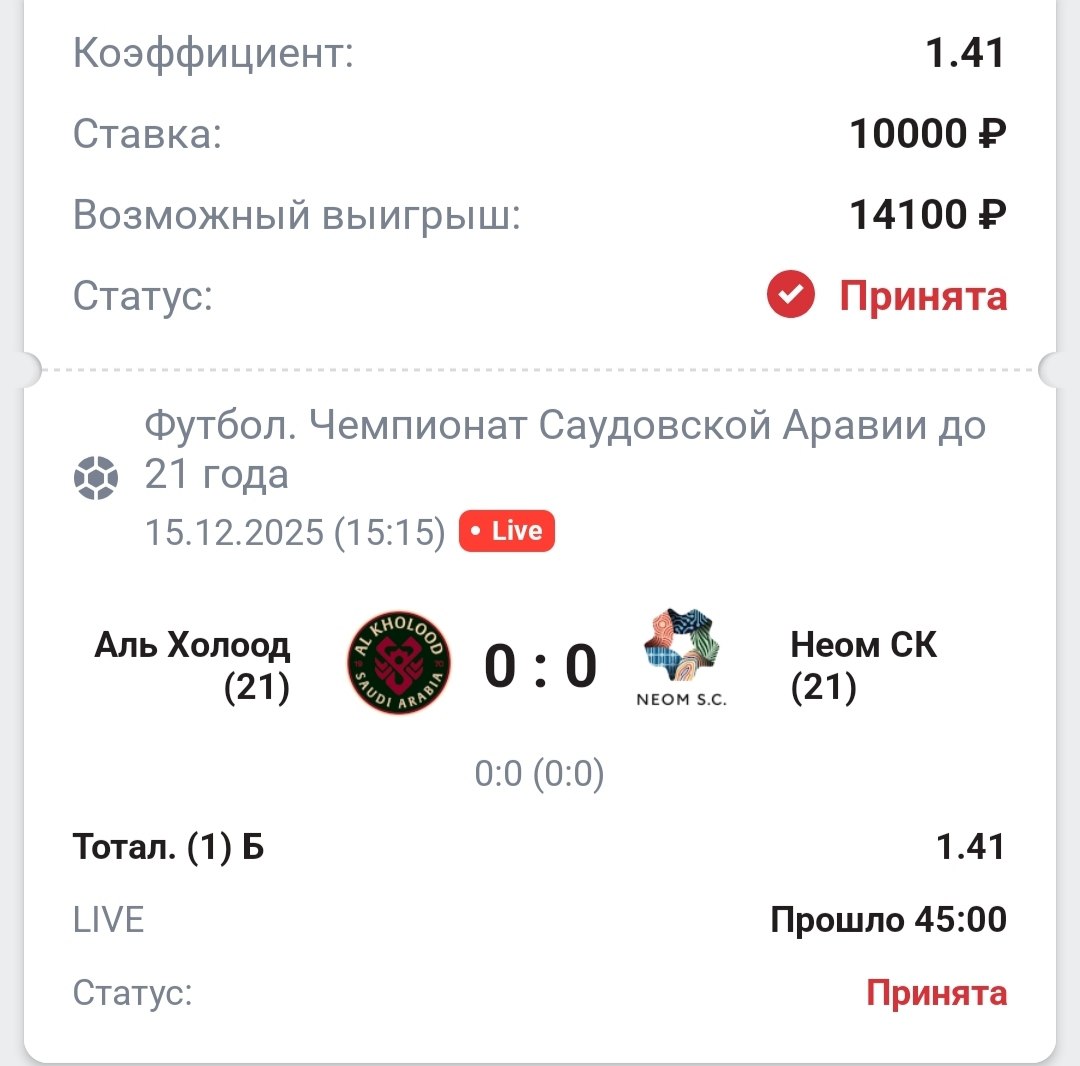
Task: Click the top 1.41 coefficient value
Action: coord(964,53)
